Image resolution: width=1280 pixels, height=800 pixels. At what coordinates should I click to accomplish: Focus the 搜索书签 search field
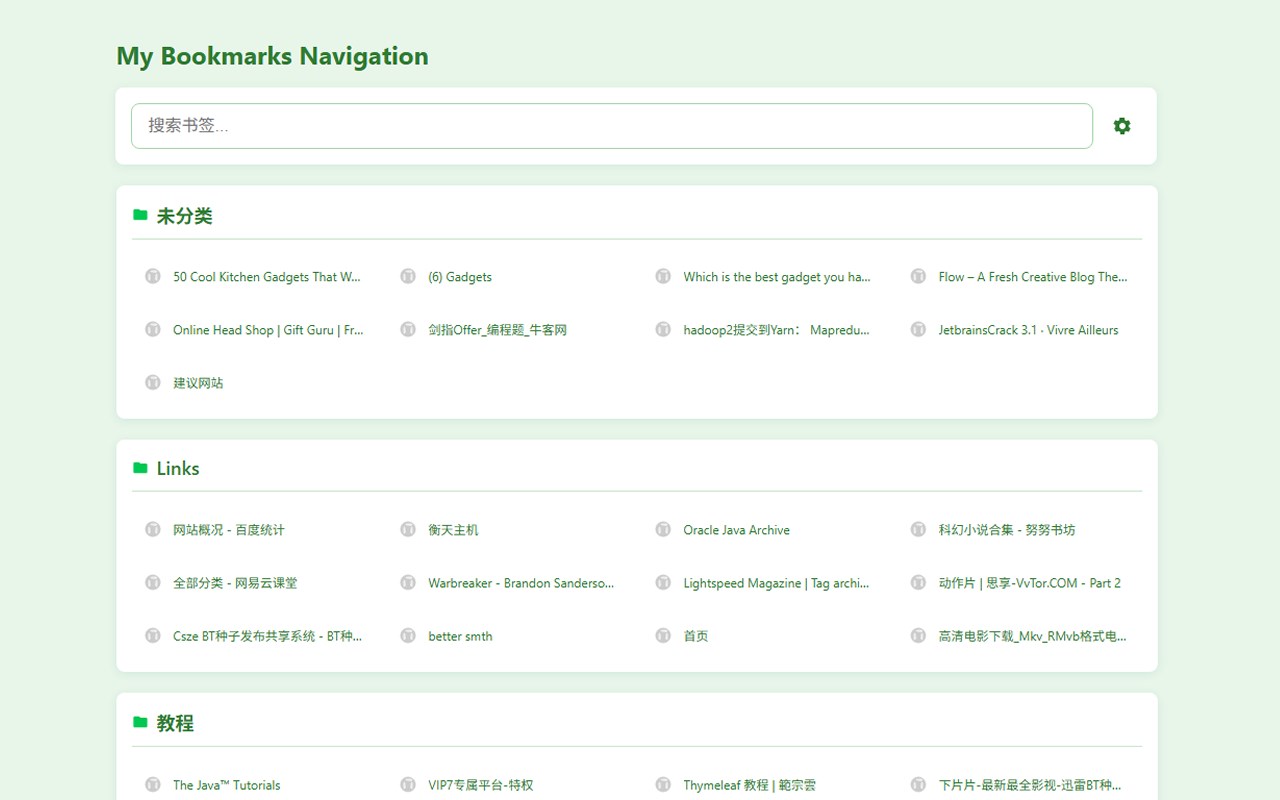[x=611, y=126]
